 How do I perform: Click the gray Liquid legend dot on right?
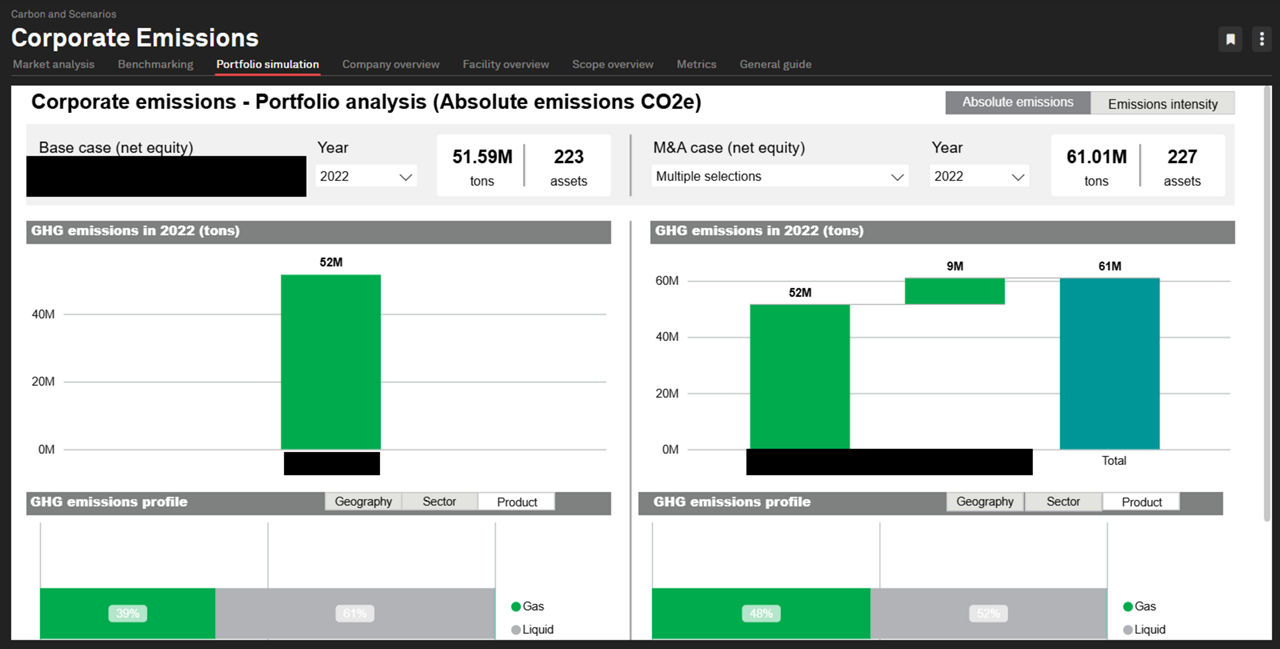pos(1128,630)
